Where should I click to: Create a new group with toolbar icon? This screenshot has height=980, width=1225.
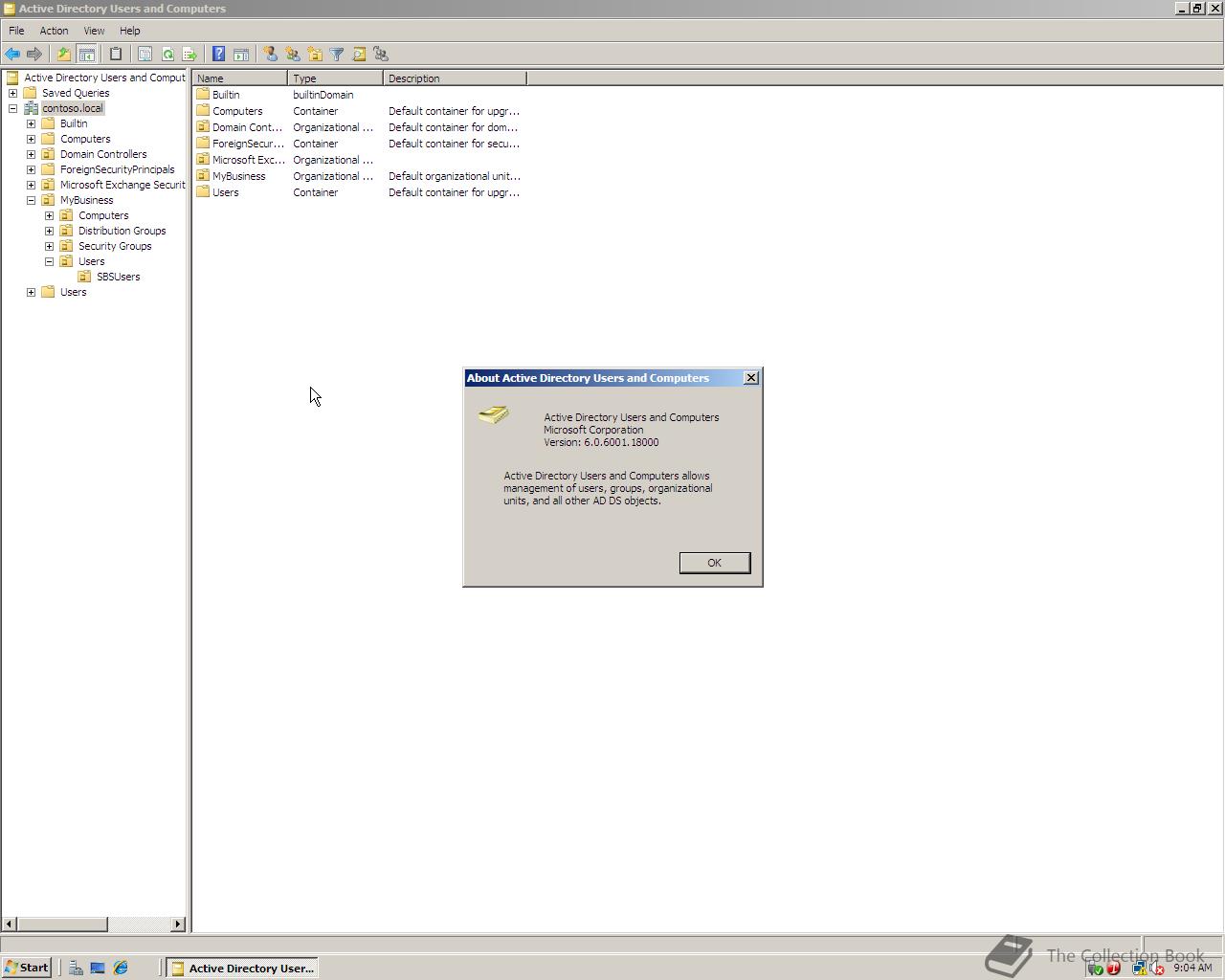coord(293,55)
